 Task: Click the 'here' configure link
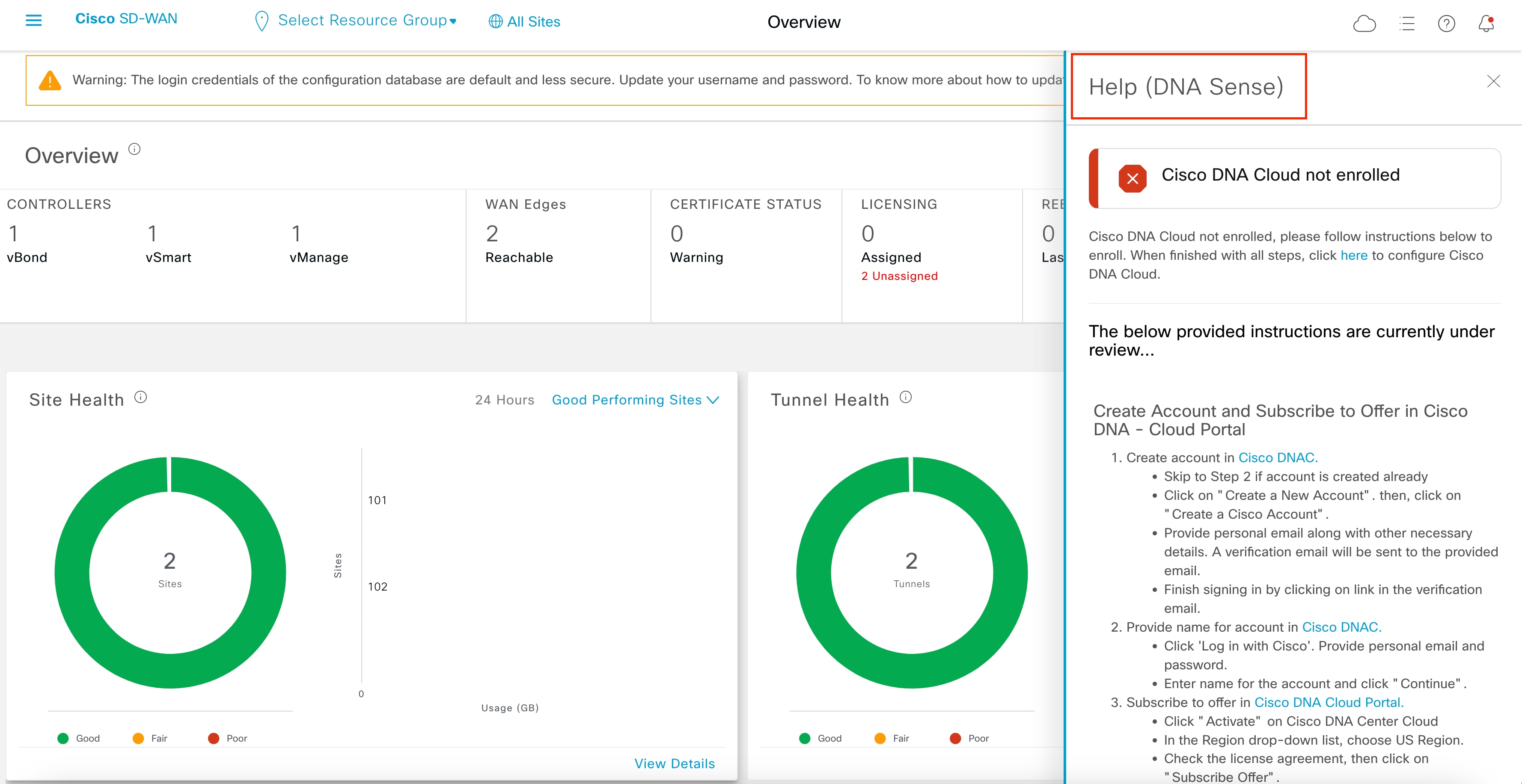coord(1354,255)
